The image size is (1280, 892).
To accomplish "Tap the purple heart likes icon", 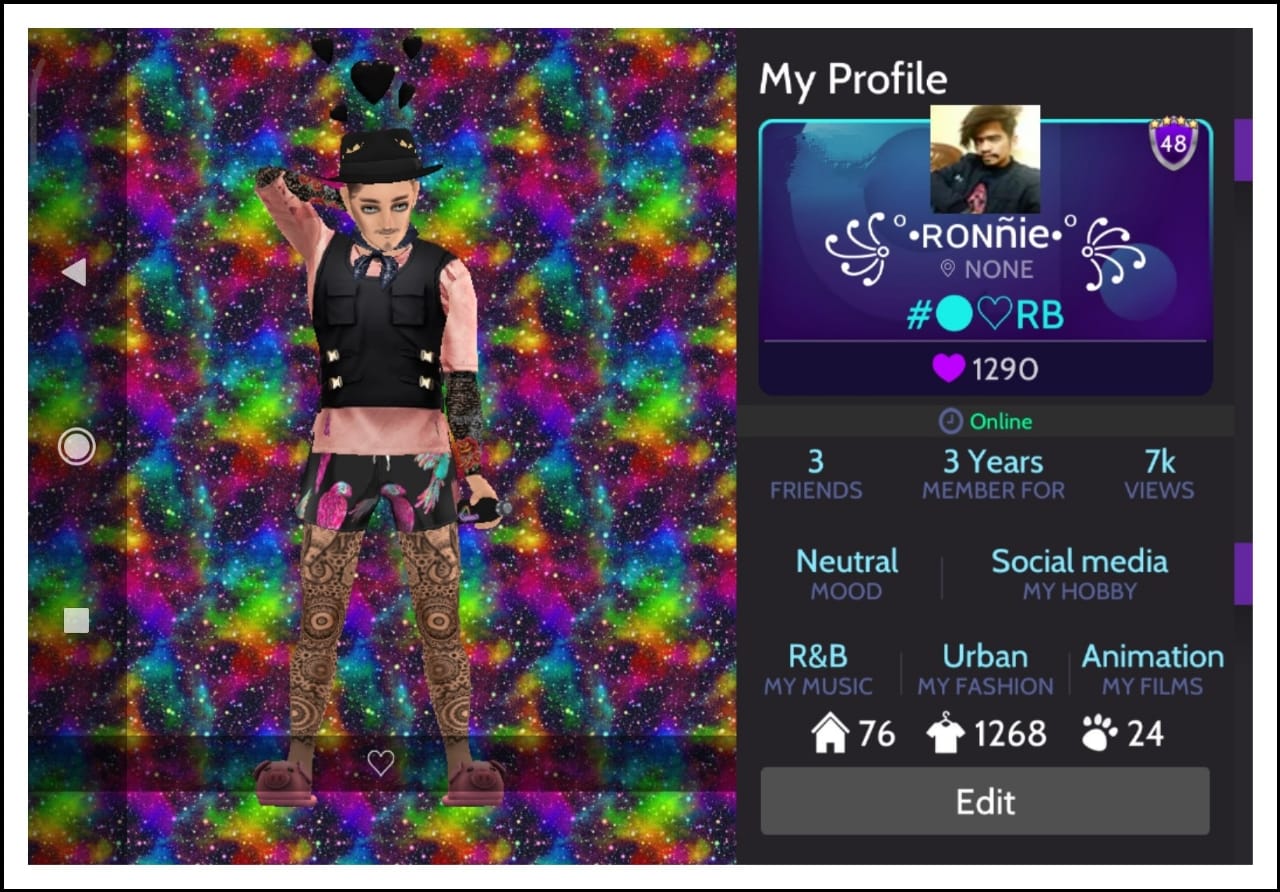I will point(948,369).
